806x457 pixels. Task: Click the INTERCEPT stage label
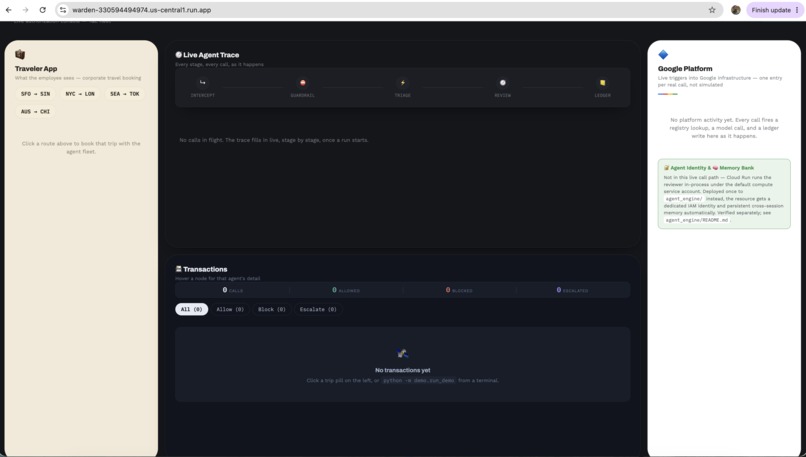point(203,96)
